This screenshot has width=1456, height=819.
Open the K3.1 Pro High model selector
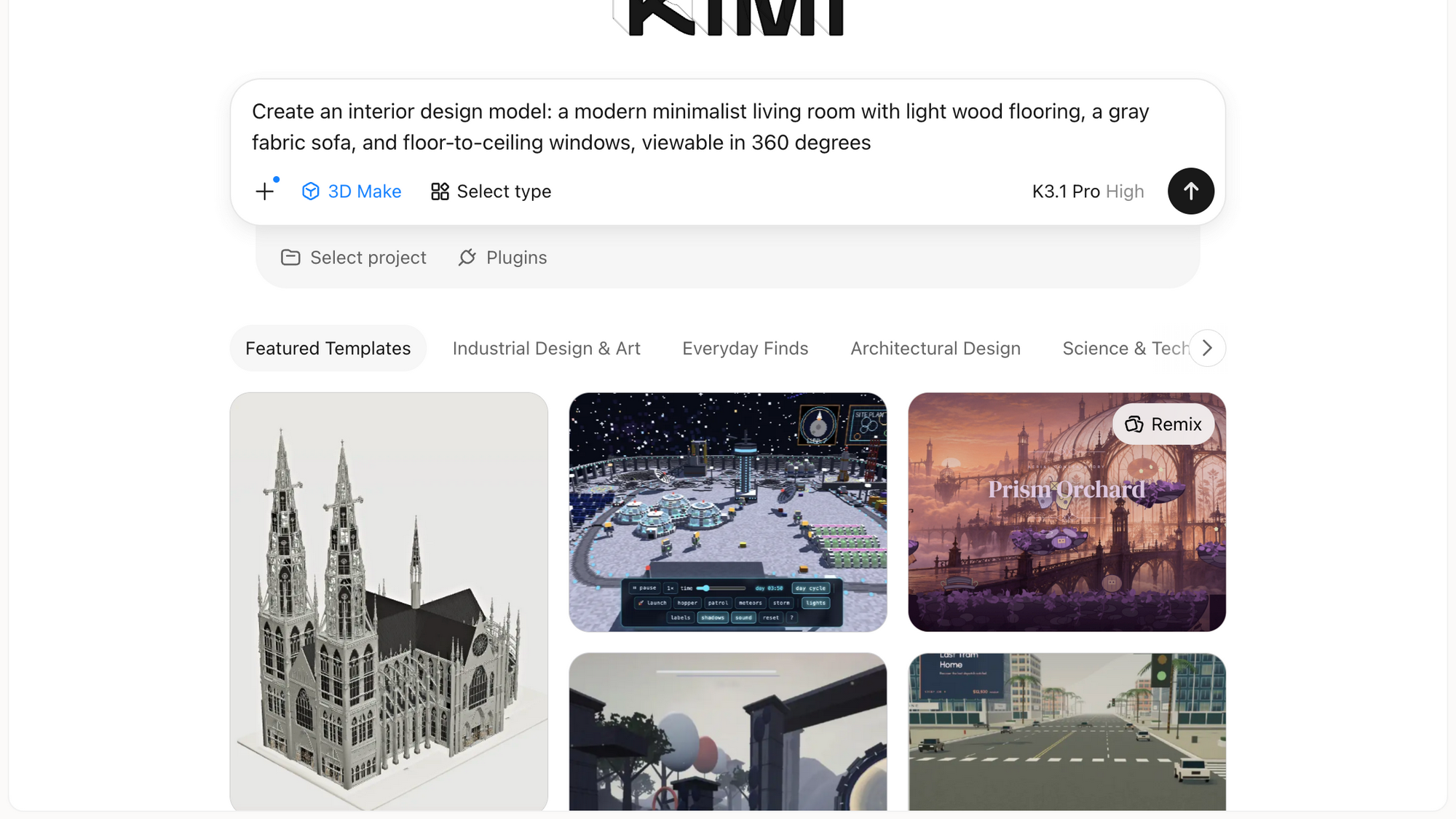(x=1088, y=191)
